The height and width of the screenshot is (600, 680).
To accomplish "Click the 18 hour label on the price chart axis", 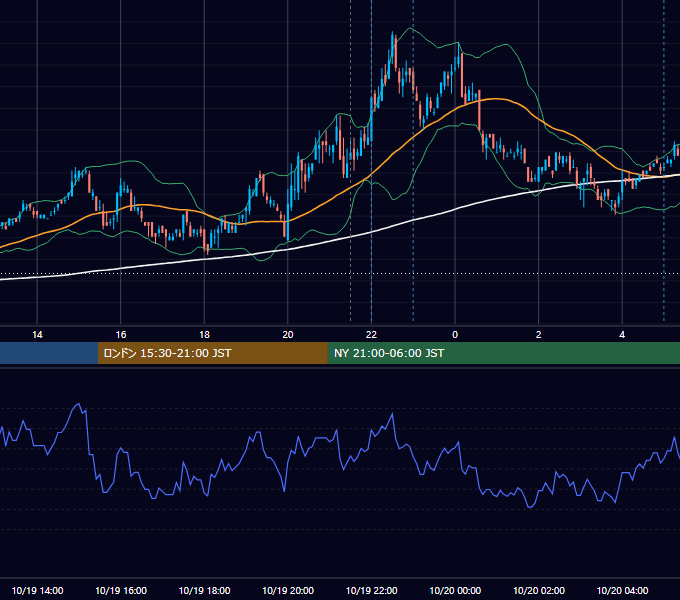I will [204, 335].
